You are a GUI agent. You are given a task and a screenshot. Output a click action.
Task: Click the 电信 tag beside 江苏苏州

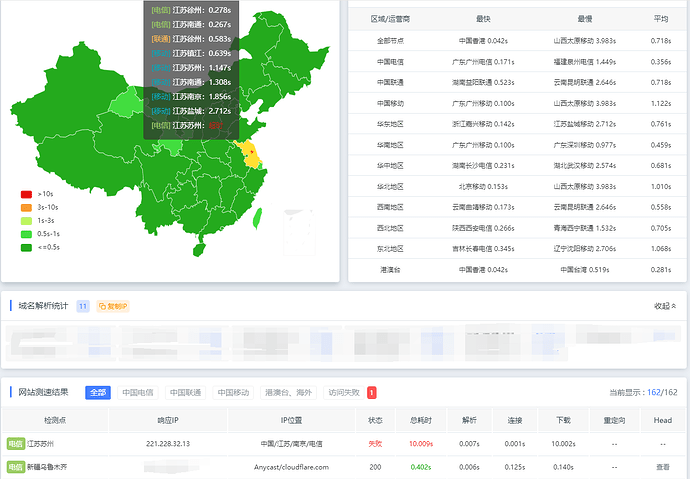16,444
